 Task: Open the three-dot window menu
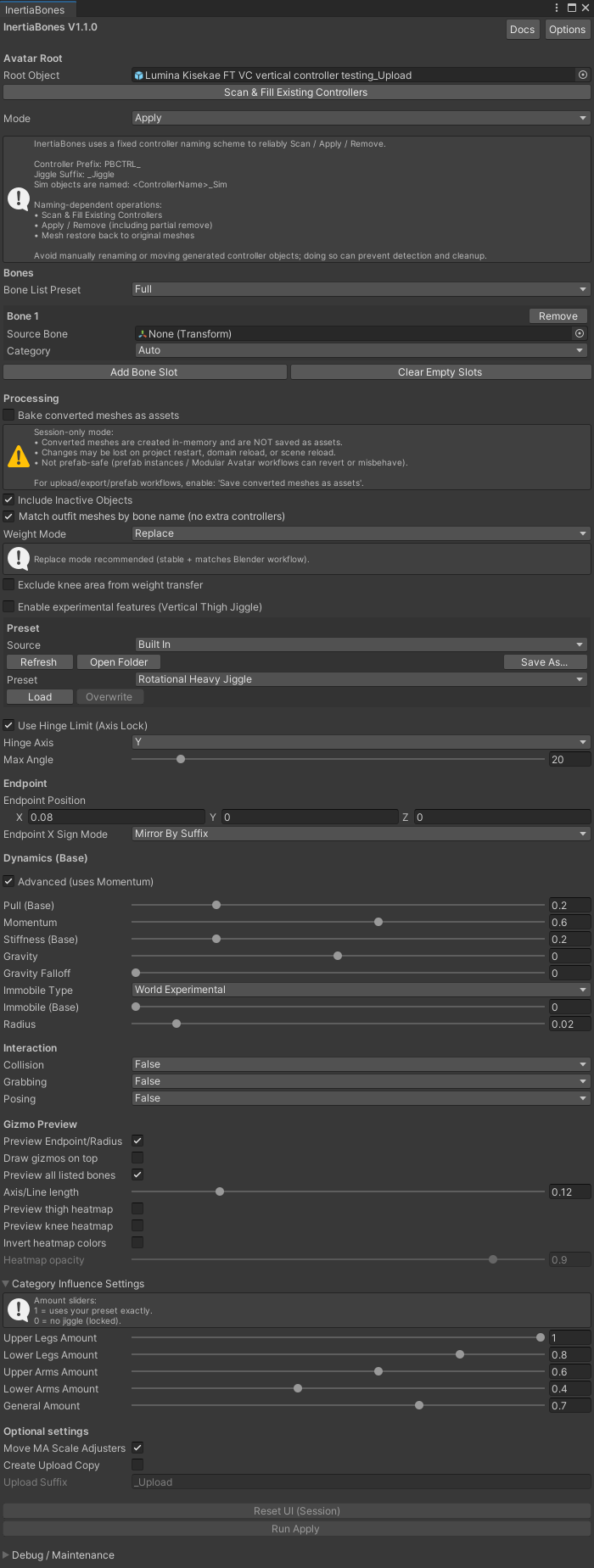pos(558,8)
